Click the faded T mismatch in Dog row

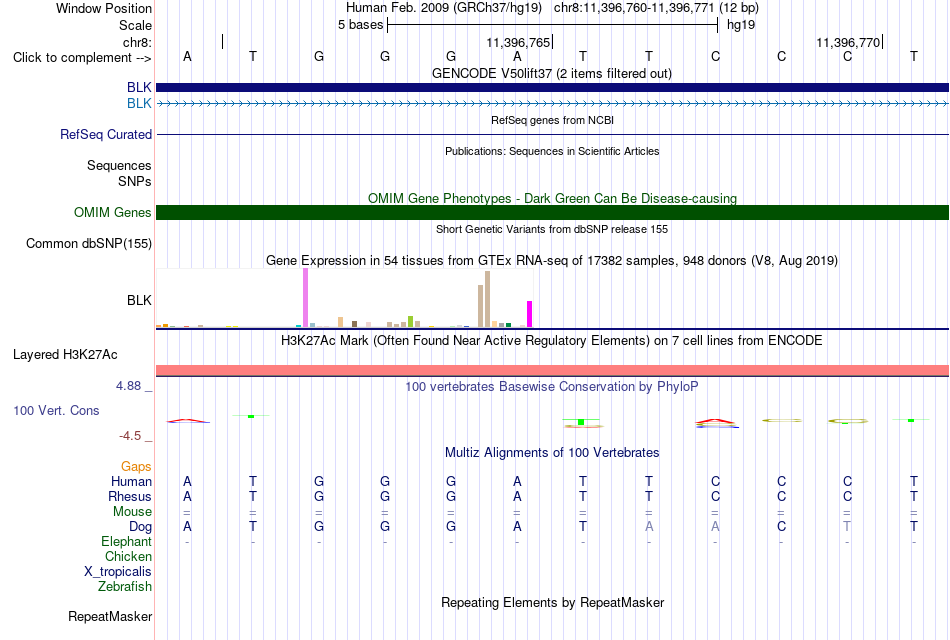[847, 527]
